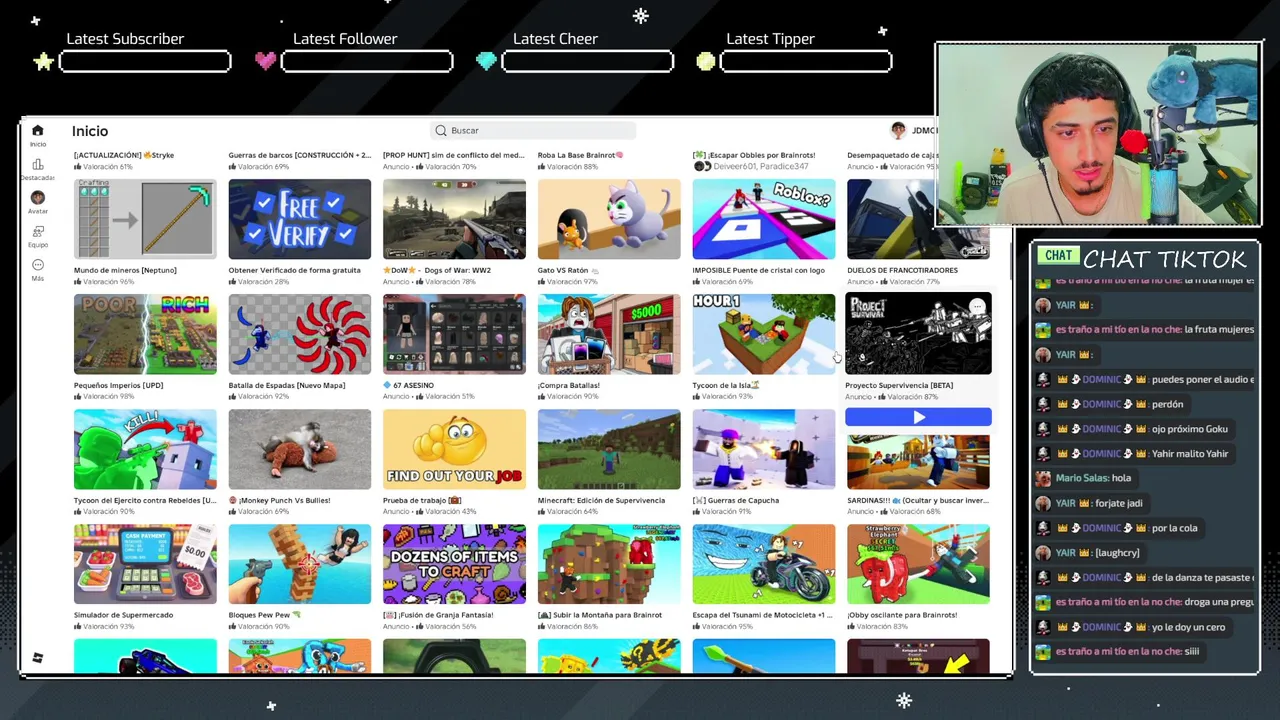Screen dimensions: 1280x720
Task: Click the title '[PROP HUNT] sim de conflicto'
Action: [453, 155]
